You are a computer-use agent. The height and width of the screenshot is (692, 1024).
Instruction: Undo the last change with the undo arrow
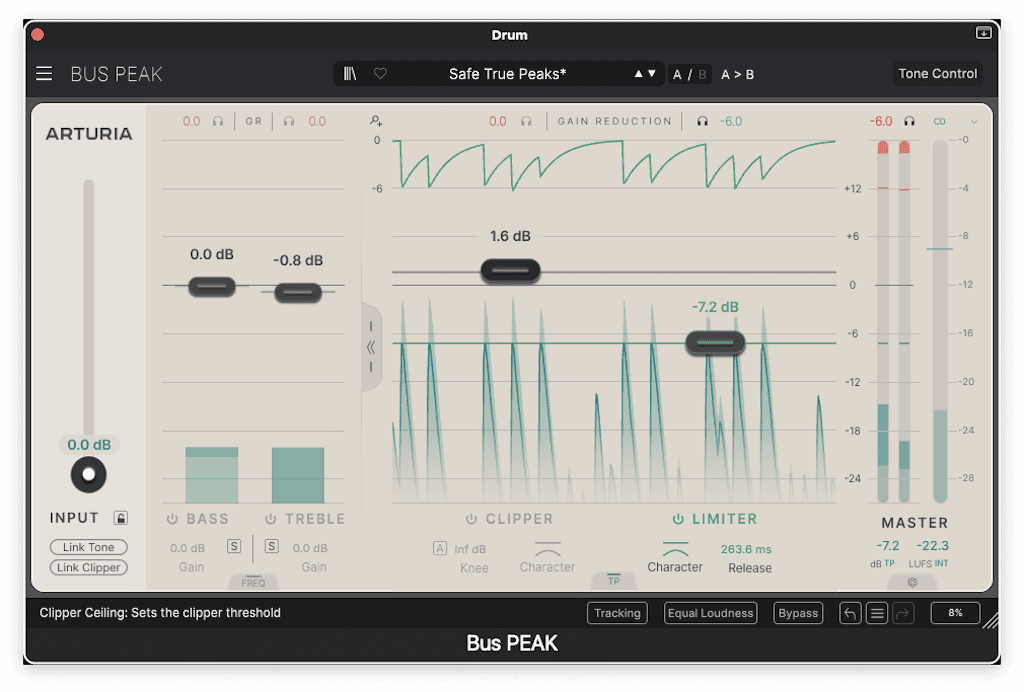pos(850,613)
